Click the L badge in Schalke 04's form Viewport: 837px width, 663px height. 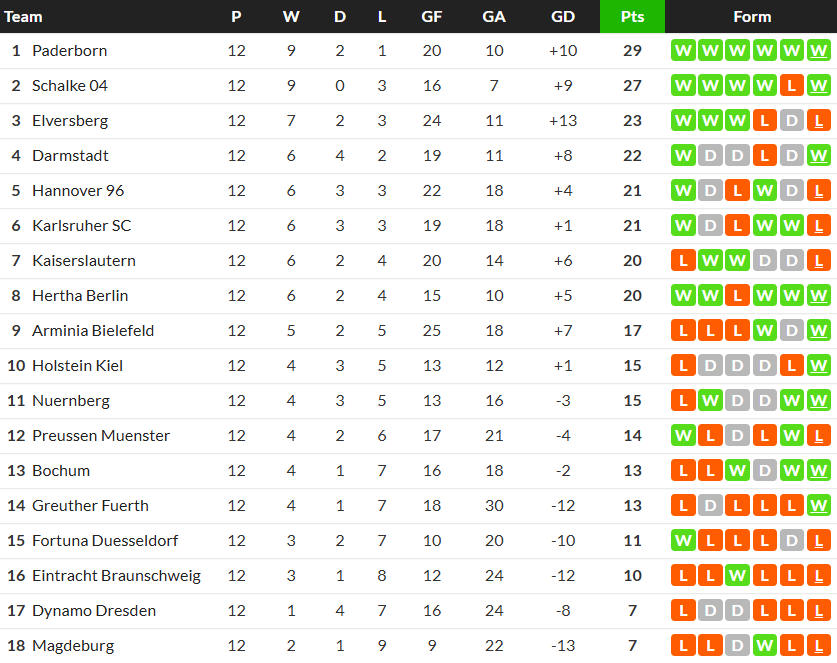(x=791, y=86)
